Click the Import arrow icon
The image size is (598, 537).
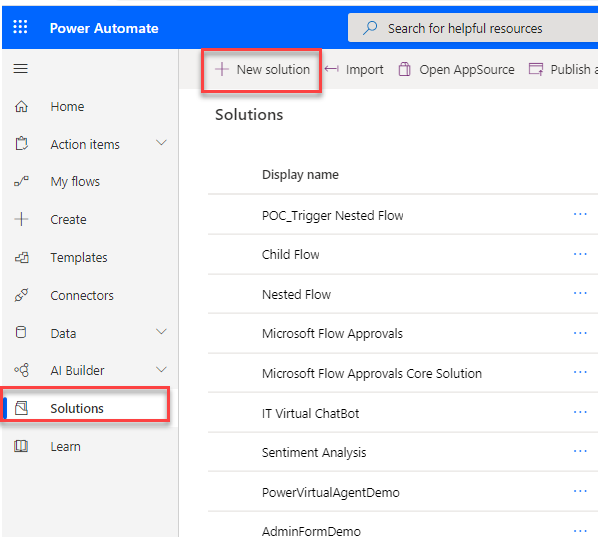click(331, 69)
